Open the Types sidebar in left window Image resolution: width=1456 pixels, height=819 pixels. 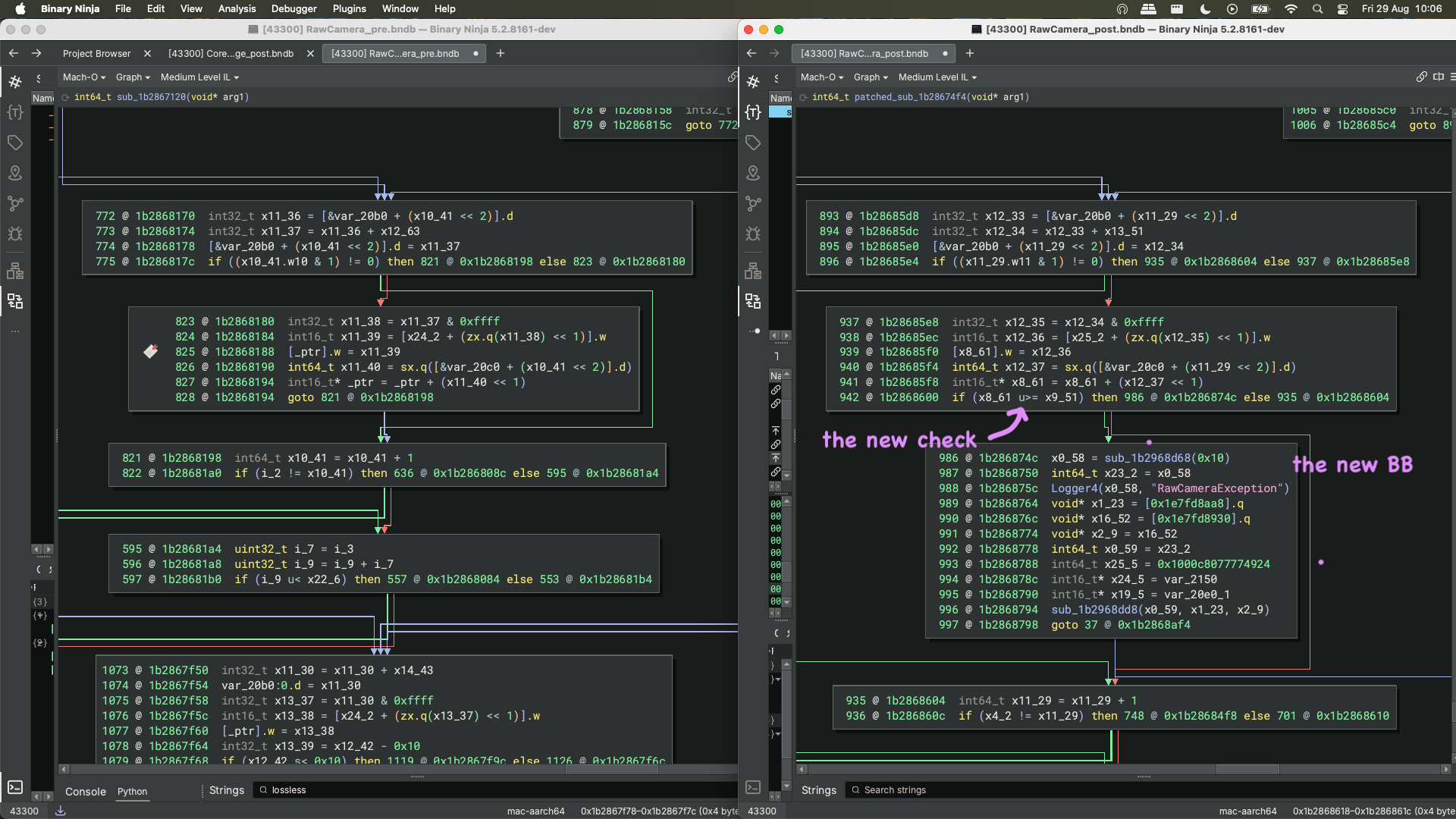pos(15,112)
